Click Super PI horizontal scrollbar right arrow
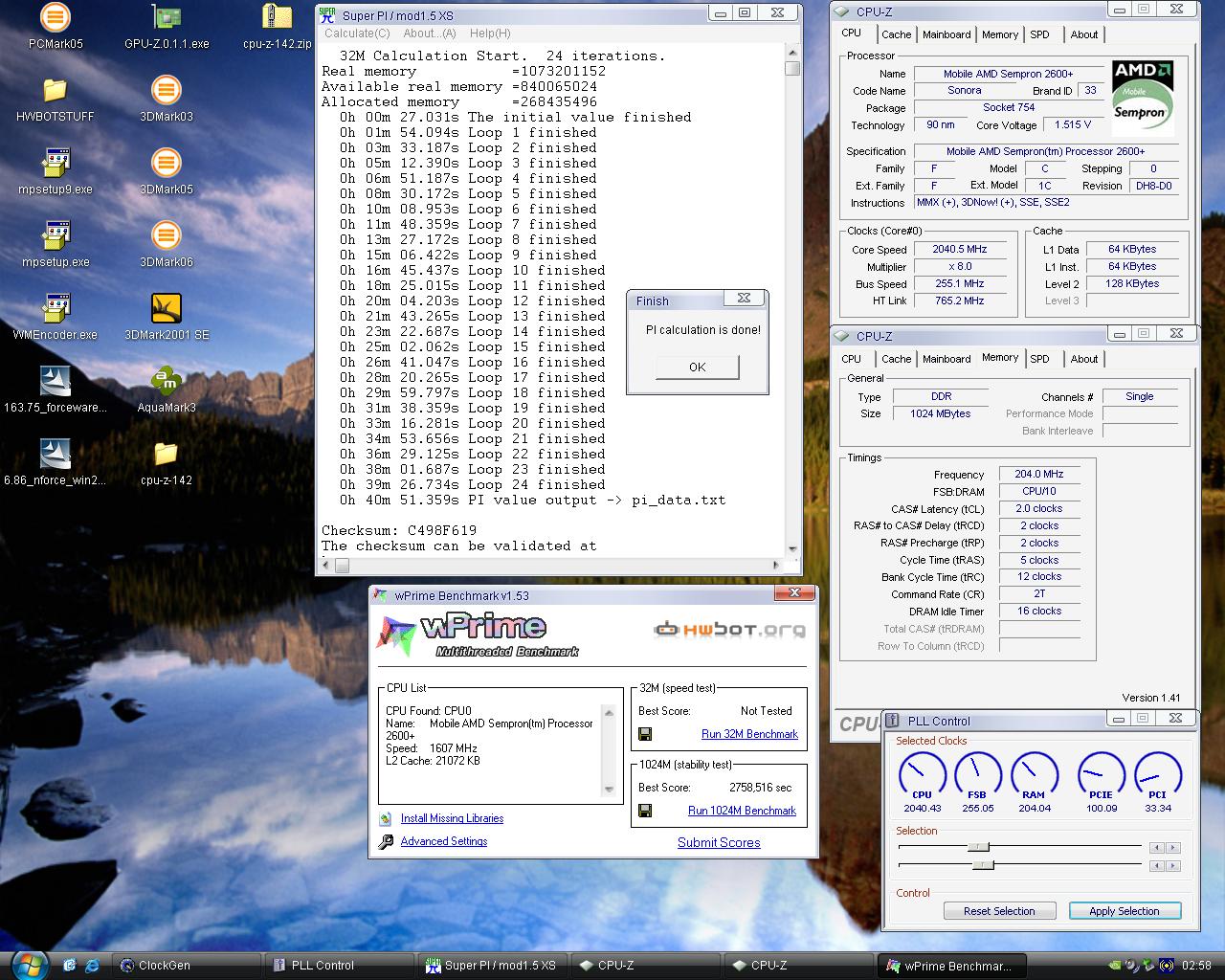1225x980 pixels. coord(776,566)
